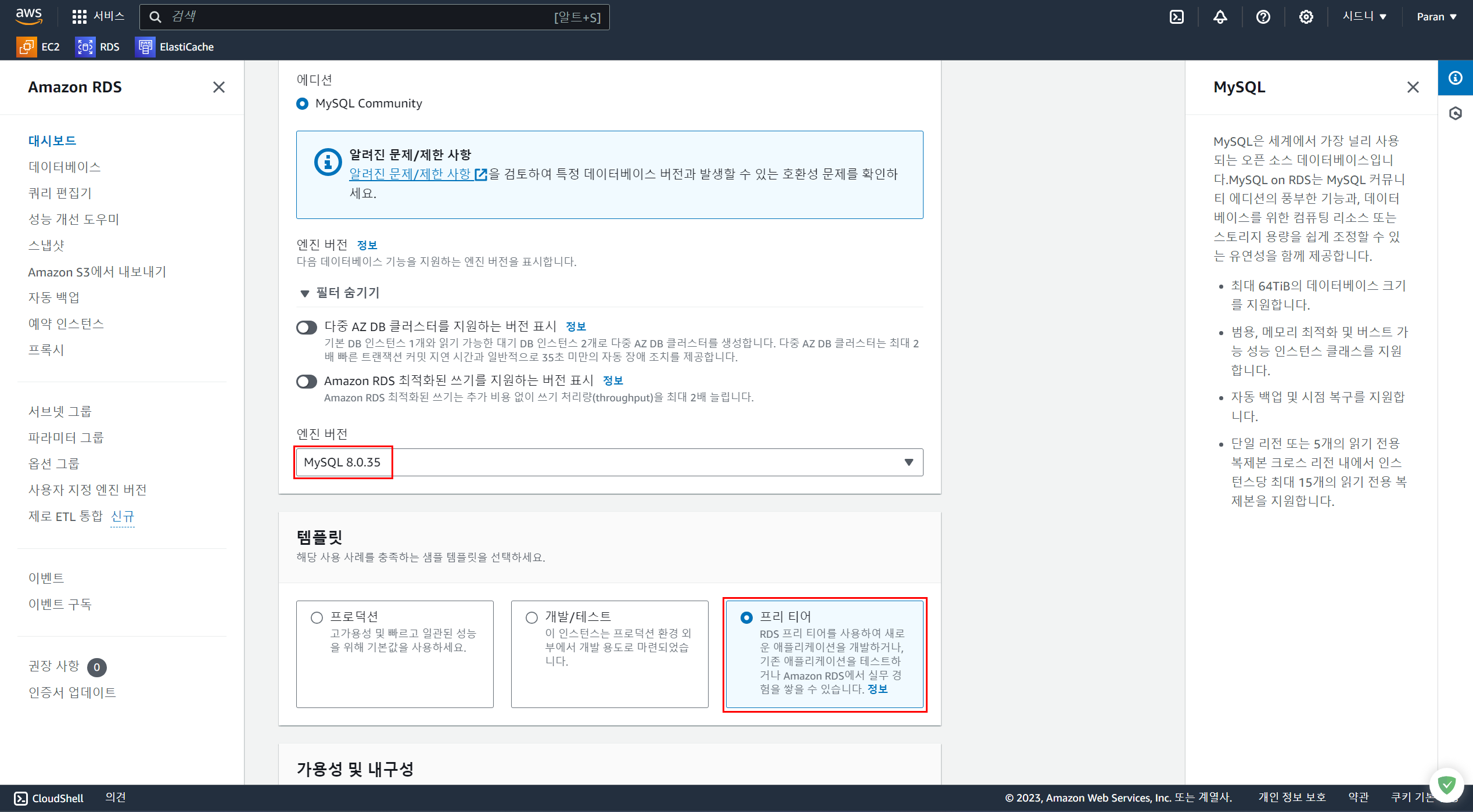Click the info circle icon in alert box
The height and width of the screenshot is (812, 1473).
coord(328,161)
